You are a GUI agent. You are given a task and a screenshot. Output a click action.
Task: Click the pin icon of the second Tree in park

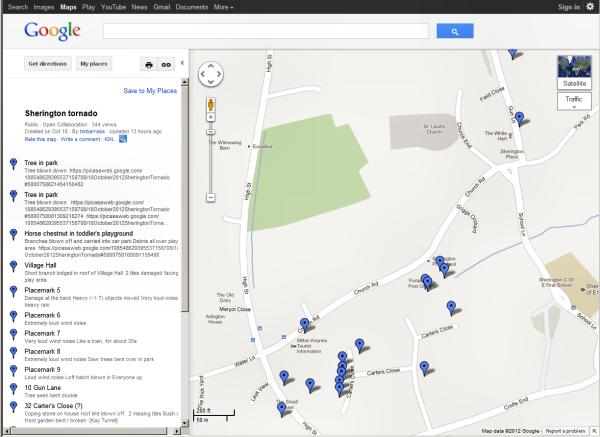pyautogui.click(x=13, y=196)
